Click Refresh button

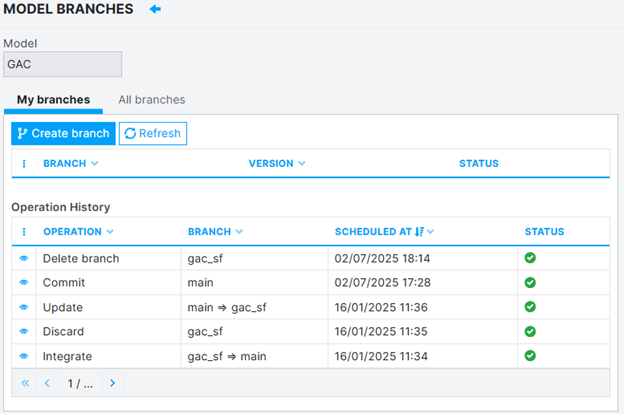(x=153, y=133)
